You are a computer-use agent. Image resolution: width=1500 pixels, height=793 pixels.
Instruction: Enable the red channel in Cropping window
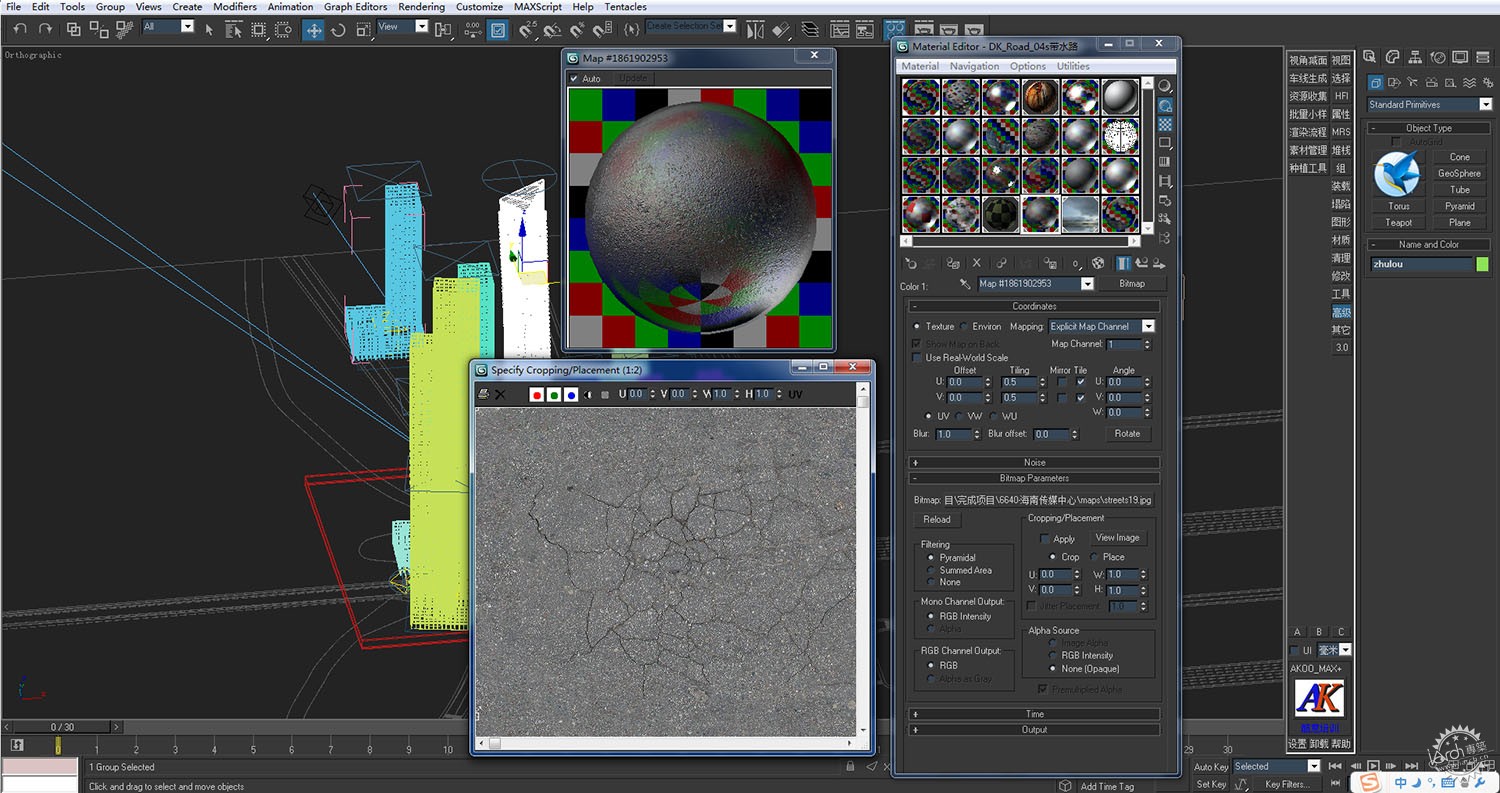click(537, 395)
